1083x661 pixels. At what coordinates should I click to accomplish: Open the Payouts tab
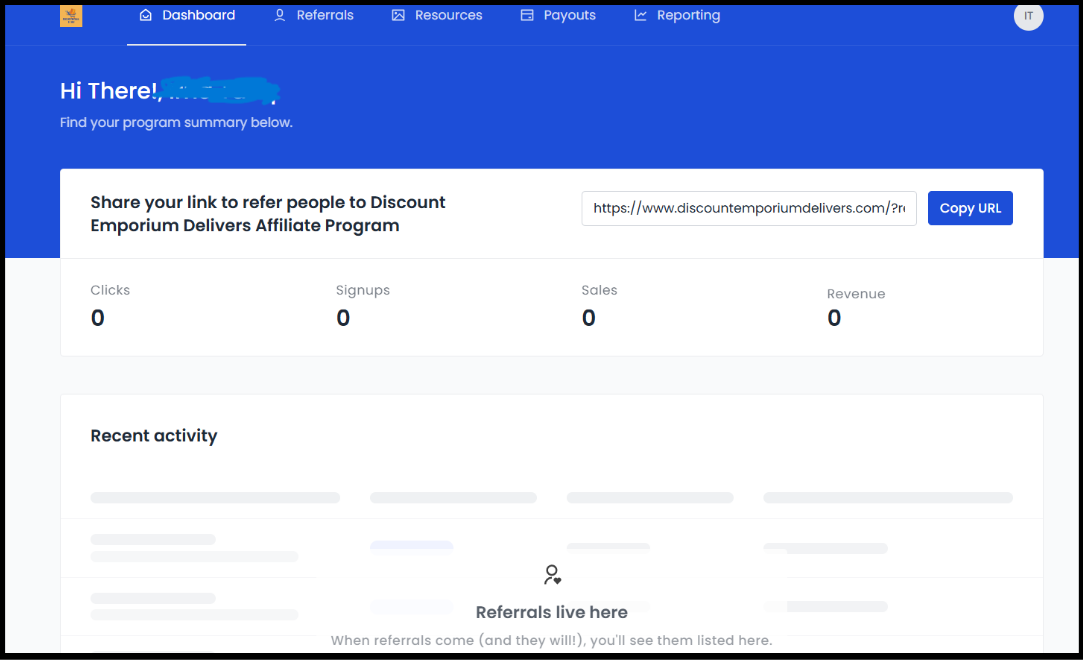(558, 15)
